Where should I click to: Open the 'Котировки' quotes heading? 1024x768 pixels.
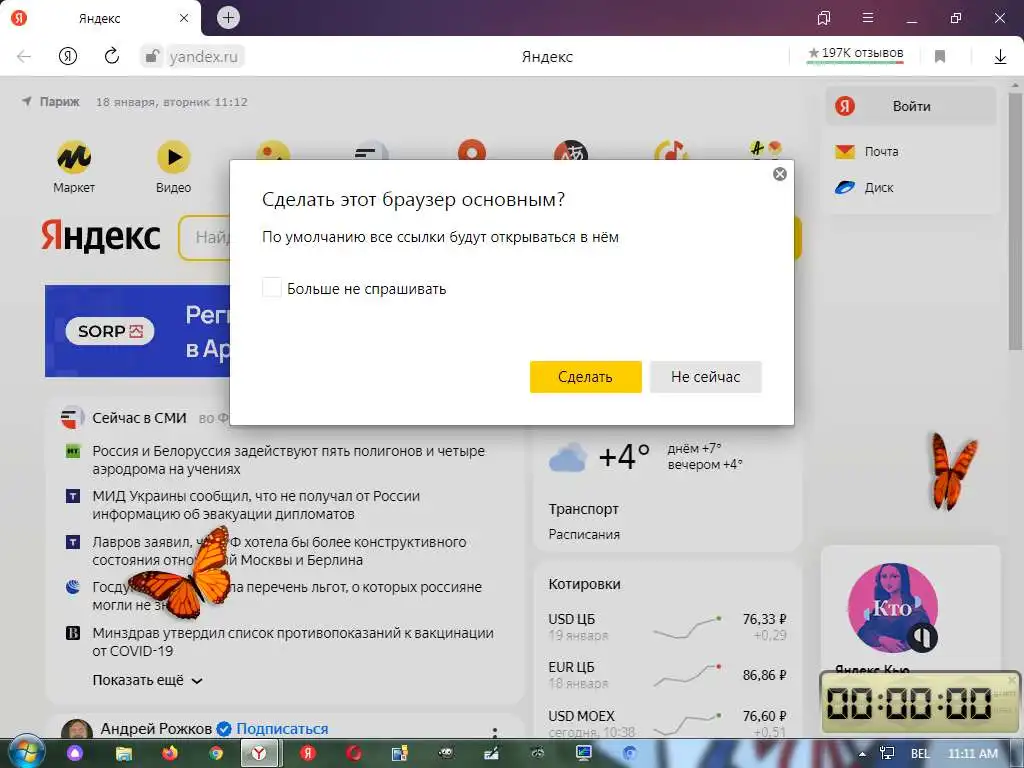tap(584, 584)
